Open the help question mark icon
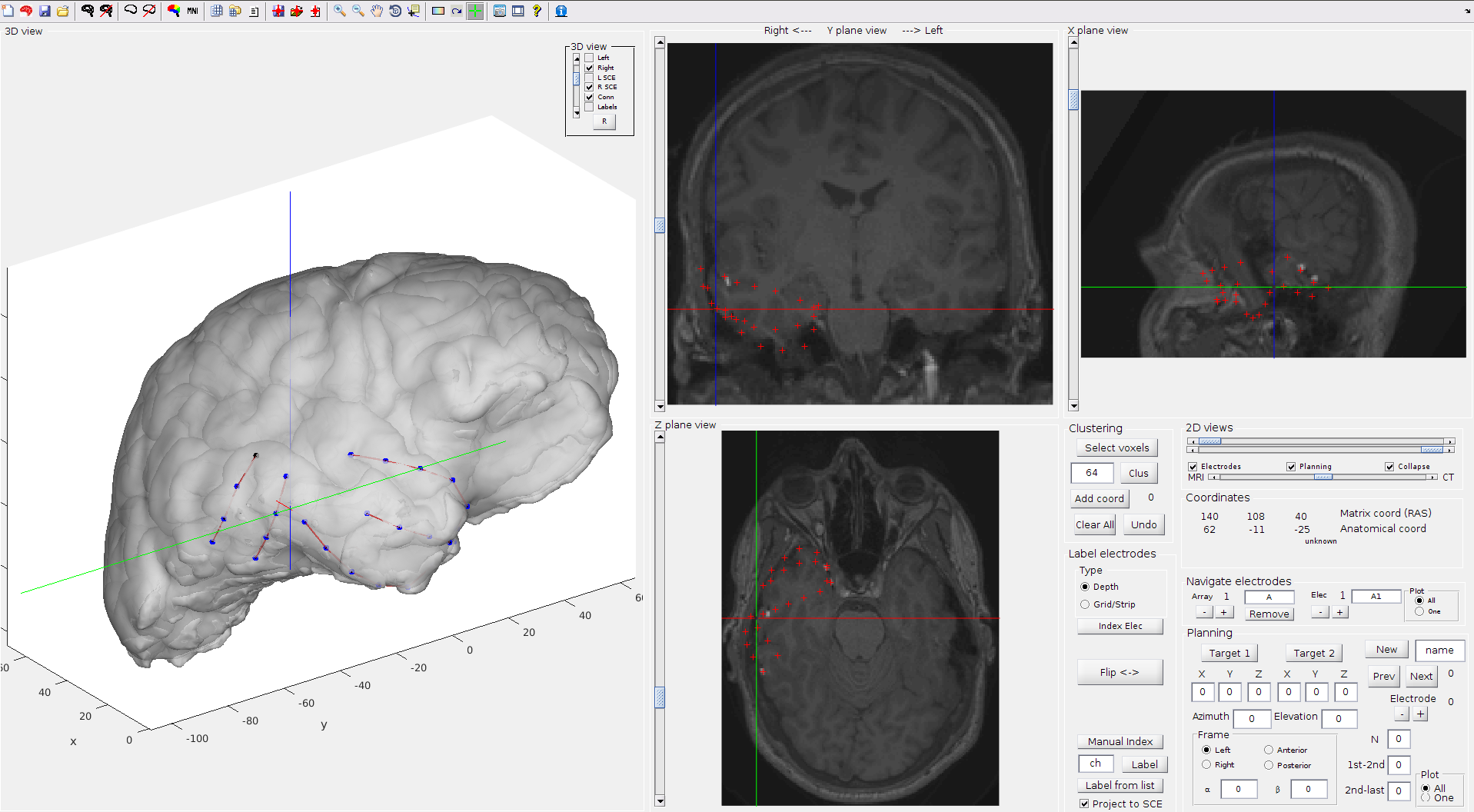This screenshot has height=812, width=1474. tap(537, 11)
